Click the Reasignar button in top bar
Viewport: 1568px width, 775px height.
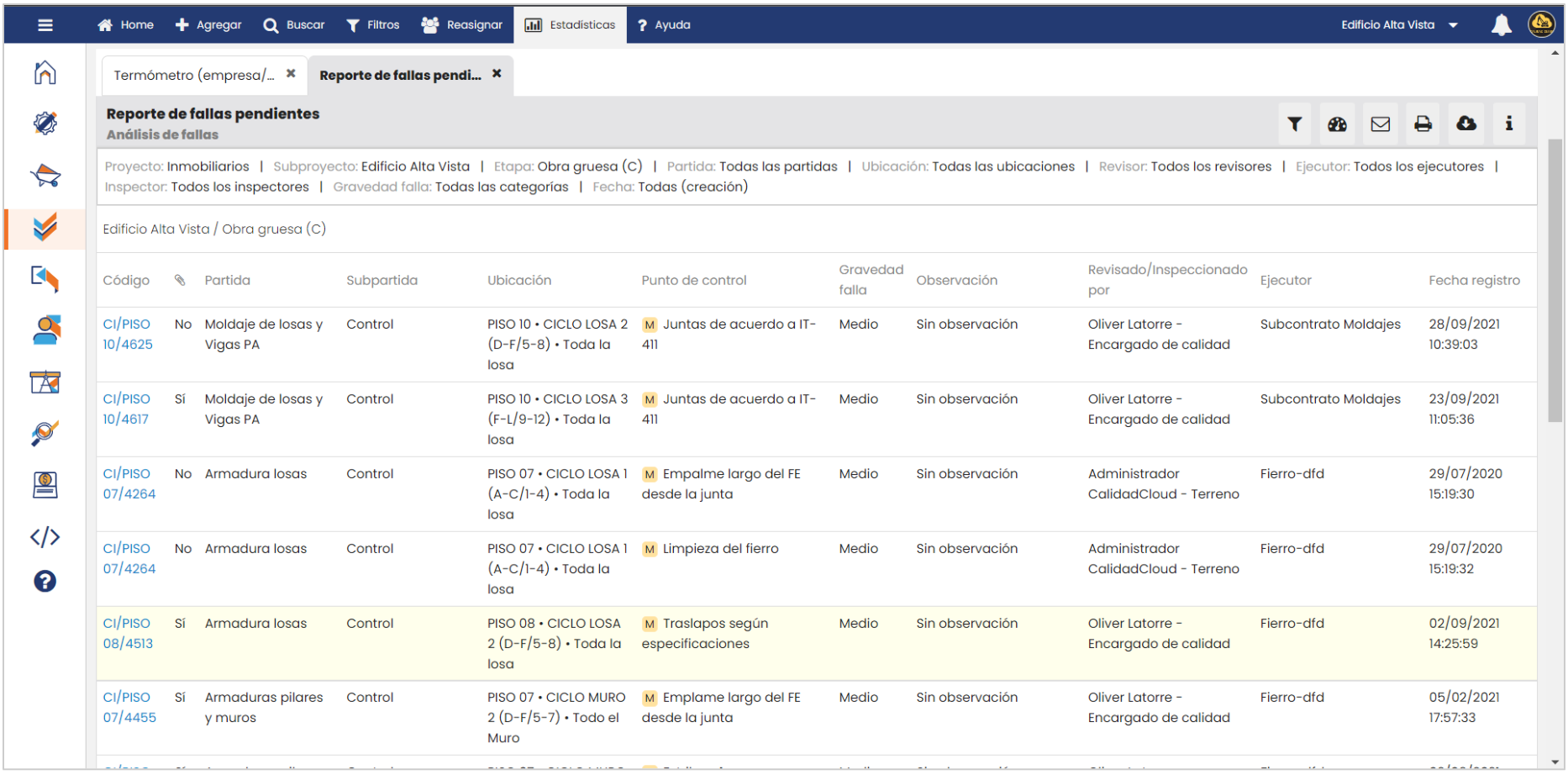tap(462, 25)
